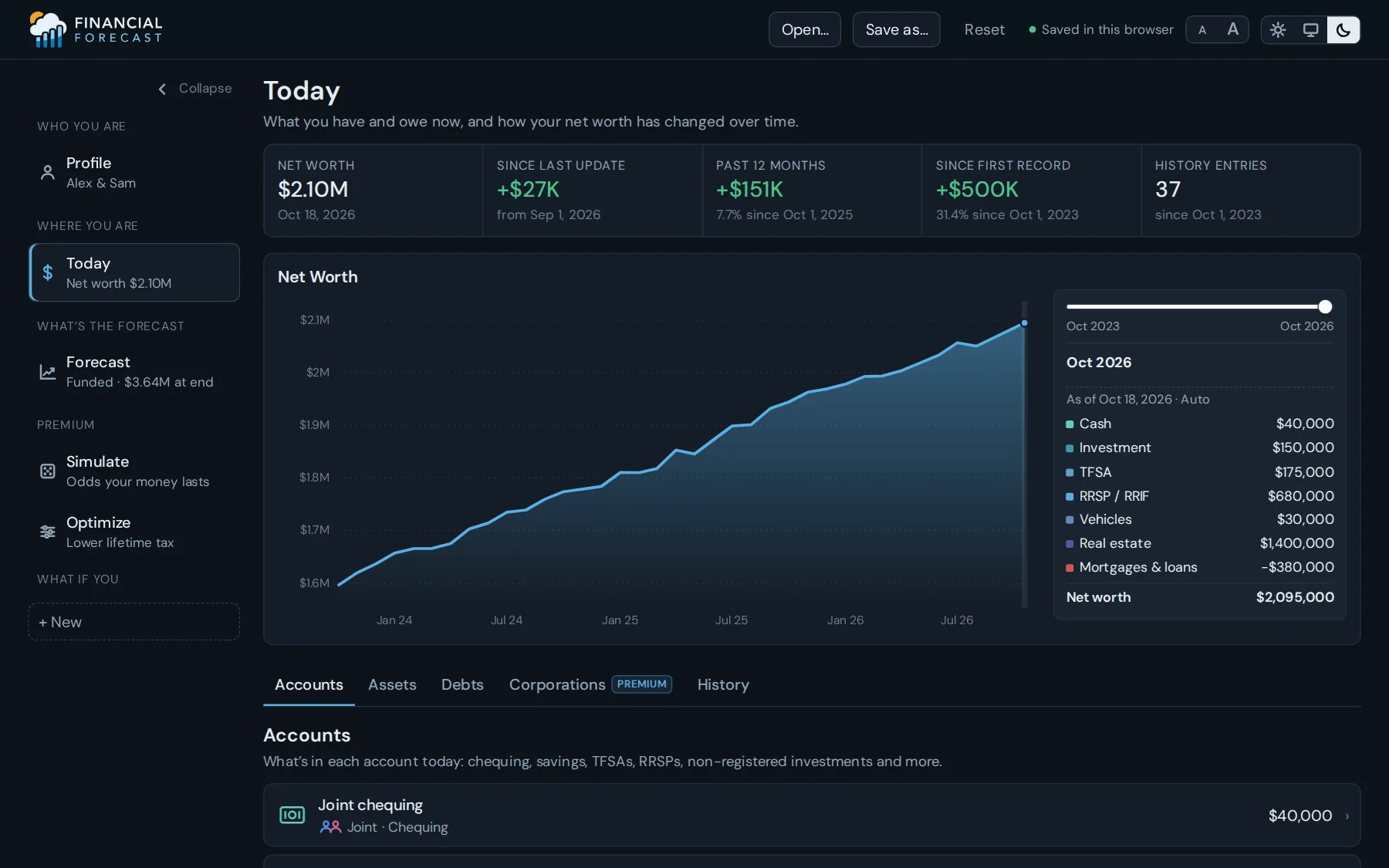Click the RRSP / RRIF $680,000 row
This screenshot has height=868, width=1389.
pyautogui.click(x=1200, y=496)
